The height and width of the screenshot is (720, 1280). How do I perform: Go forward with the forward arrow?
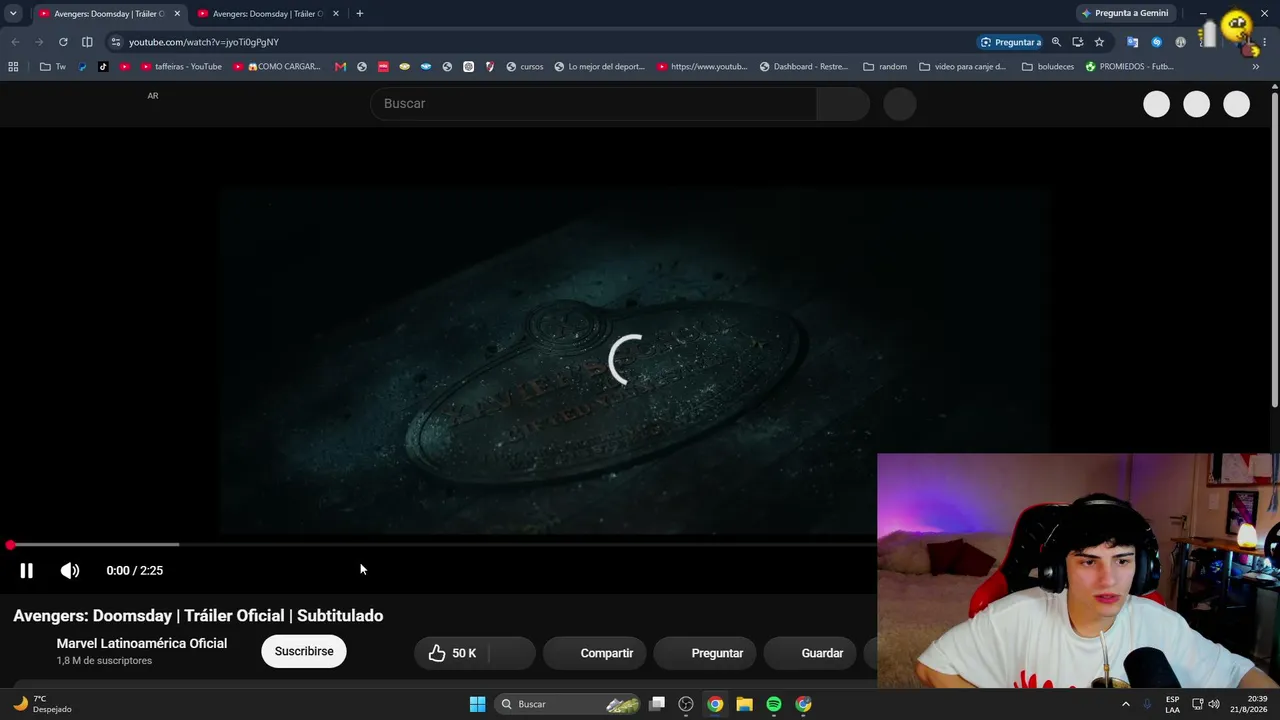[x=39, y=42]
